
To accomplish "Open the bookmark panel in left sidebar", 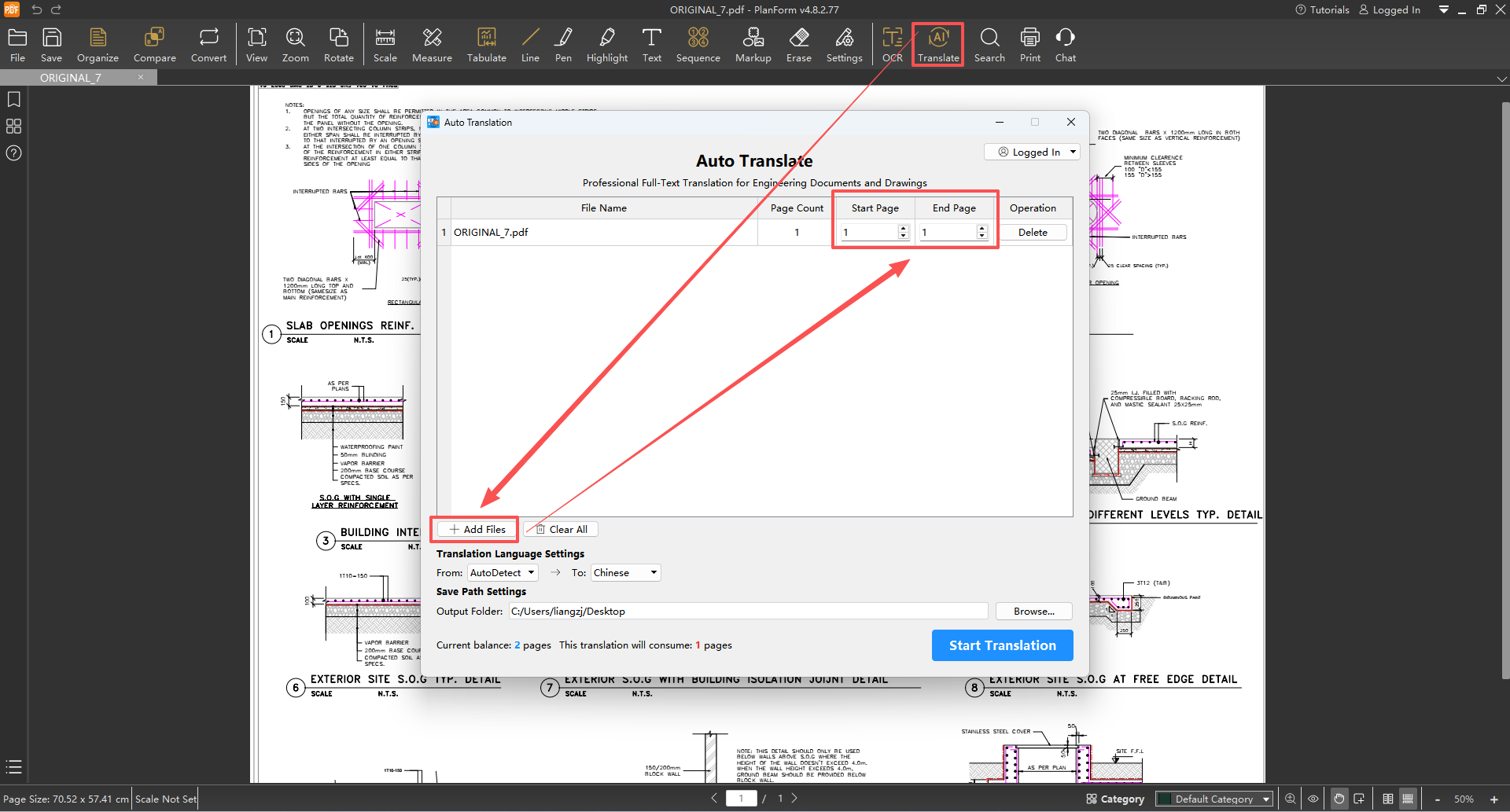I will 13,100.
